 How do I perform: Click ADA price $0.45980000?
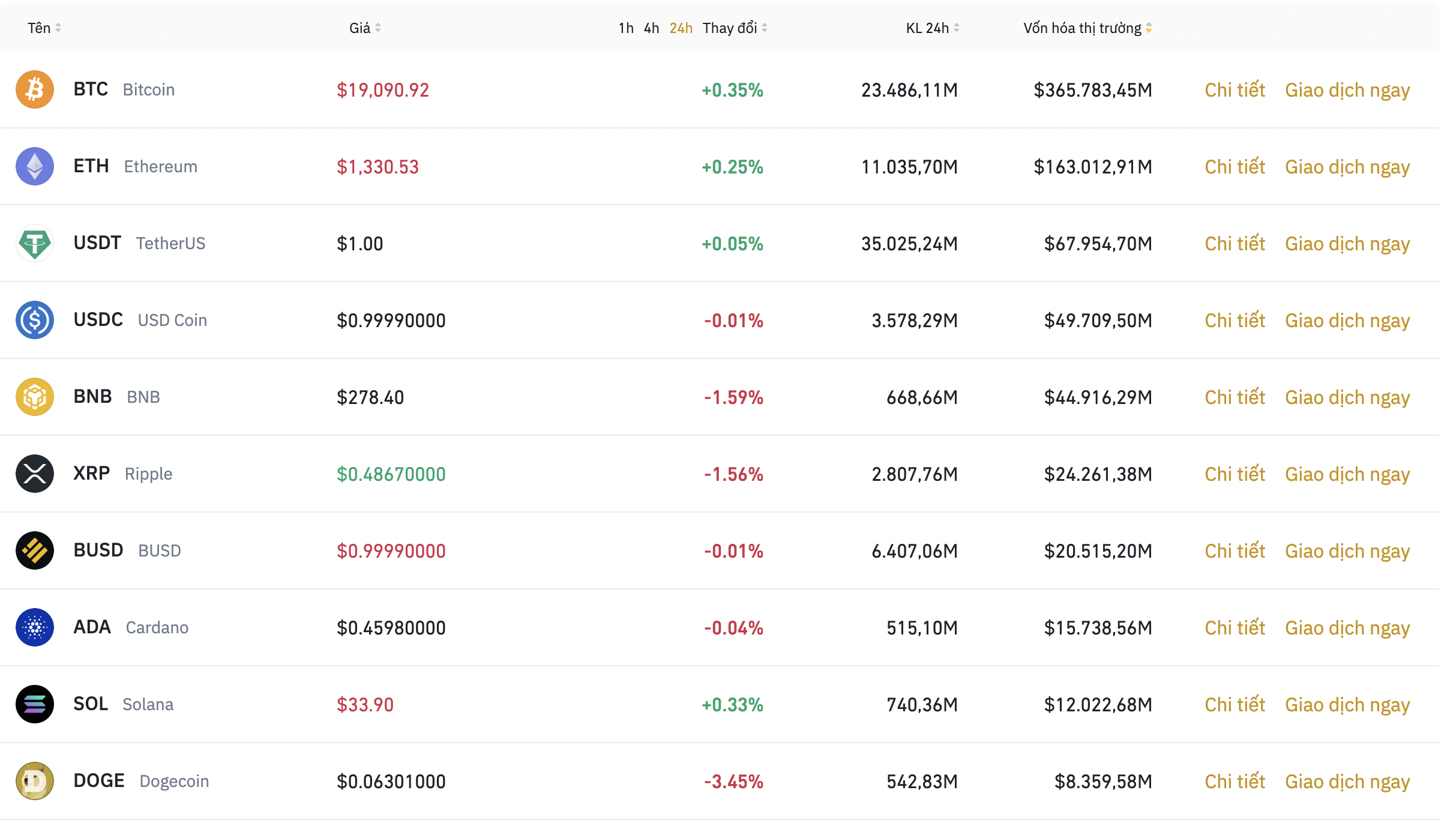tap(391, 628)
